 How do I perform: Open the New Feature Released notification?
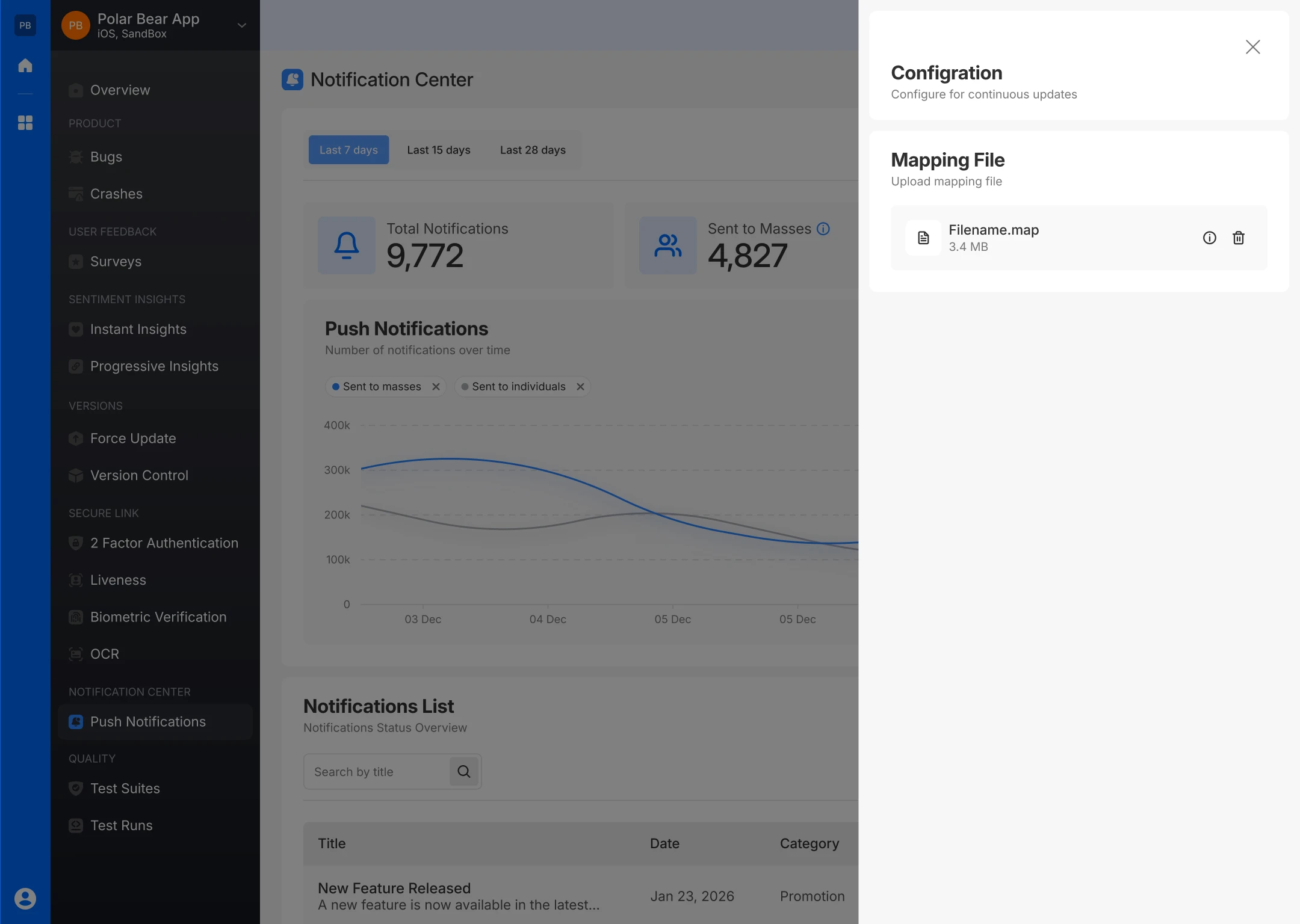click(x=394, y=888)
